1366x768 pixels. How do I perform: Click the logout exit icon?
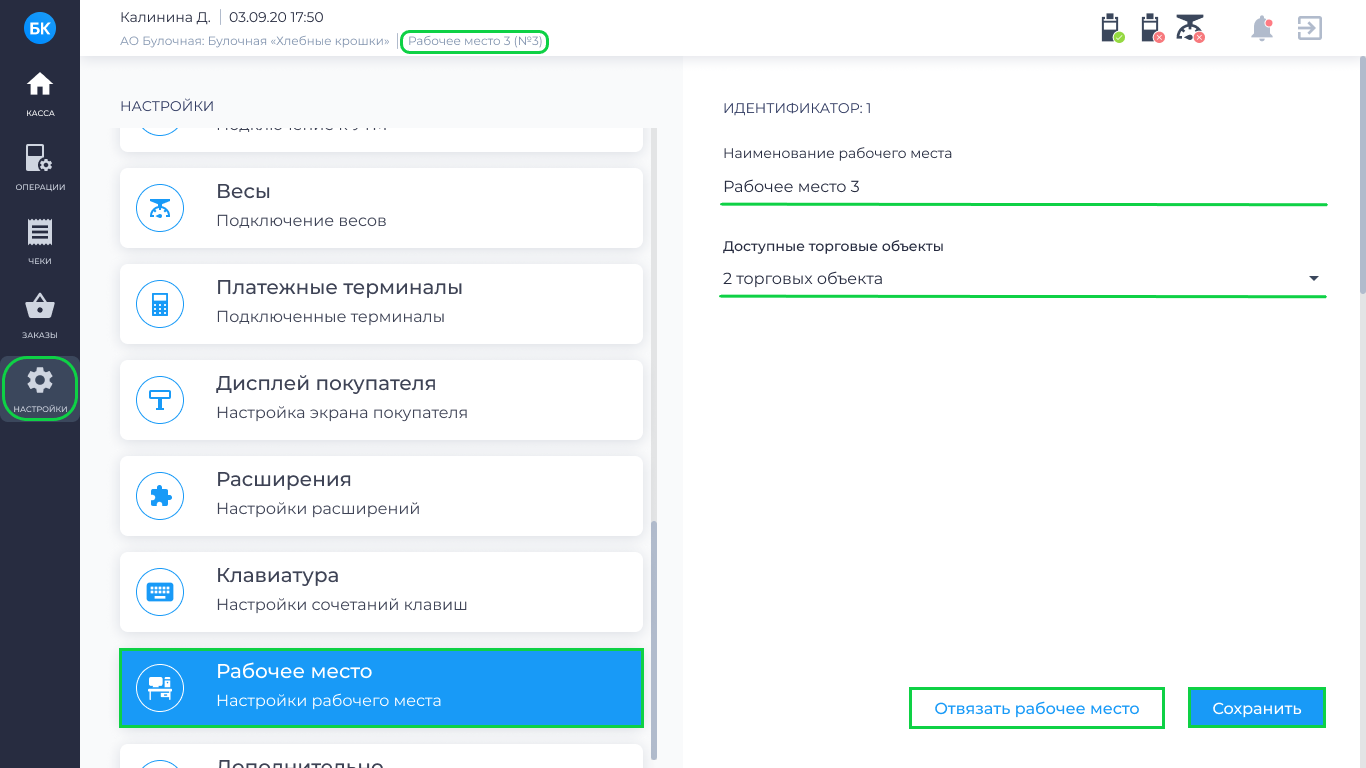1310,28
